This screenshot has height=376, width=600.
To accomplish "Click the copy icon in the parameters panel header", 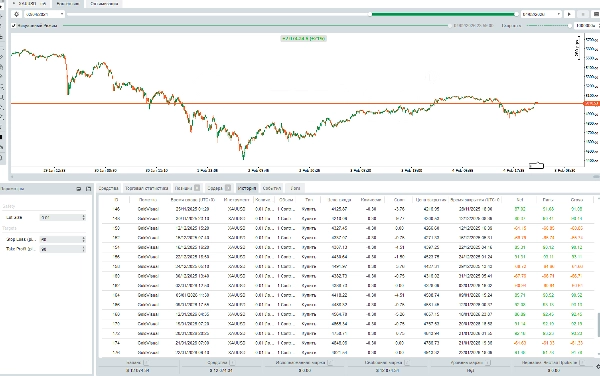I will pyautogui.click(x=88, y=189).
